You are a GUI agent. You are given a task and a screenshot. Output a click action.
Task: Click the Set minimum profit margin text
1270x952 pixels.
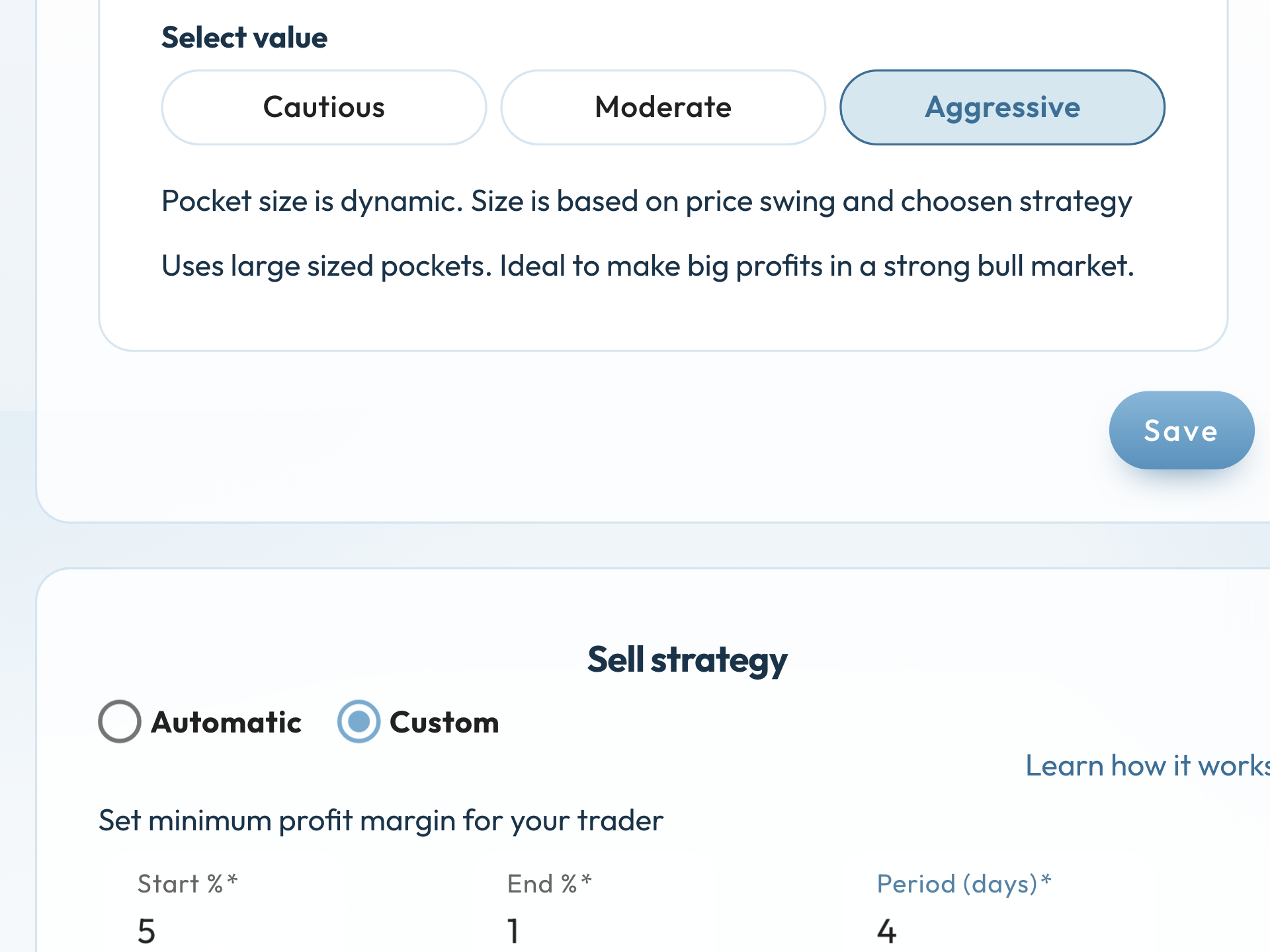coord(381,821)
